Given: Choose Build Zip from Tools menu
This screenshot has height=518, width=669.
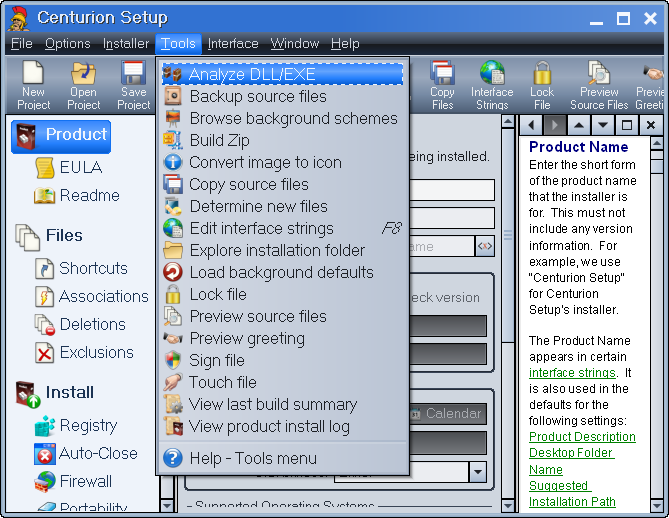Looking at the screenshot, I should 282,140.
